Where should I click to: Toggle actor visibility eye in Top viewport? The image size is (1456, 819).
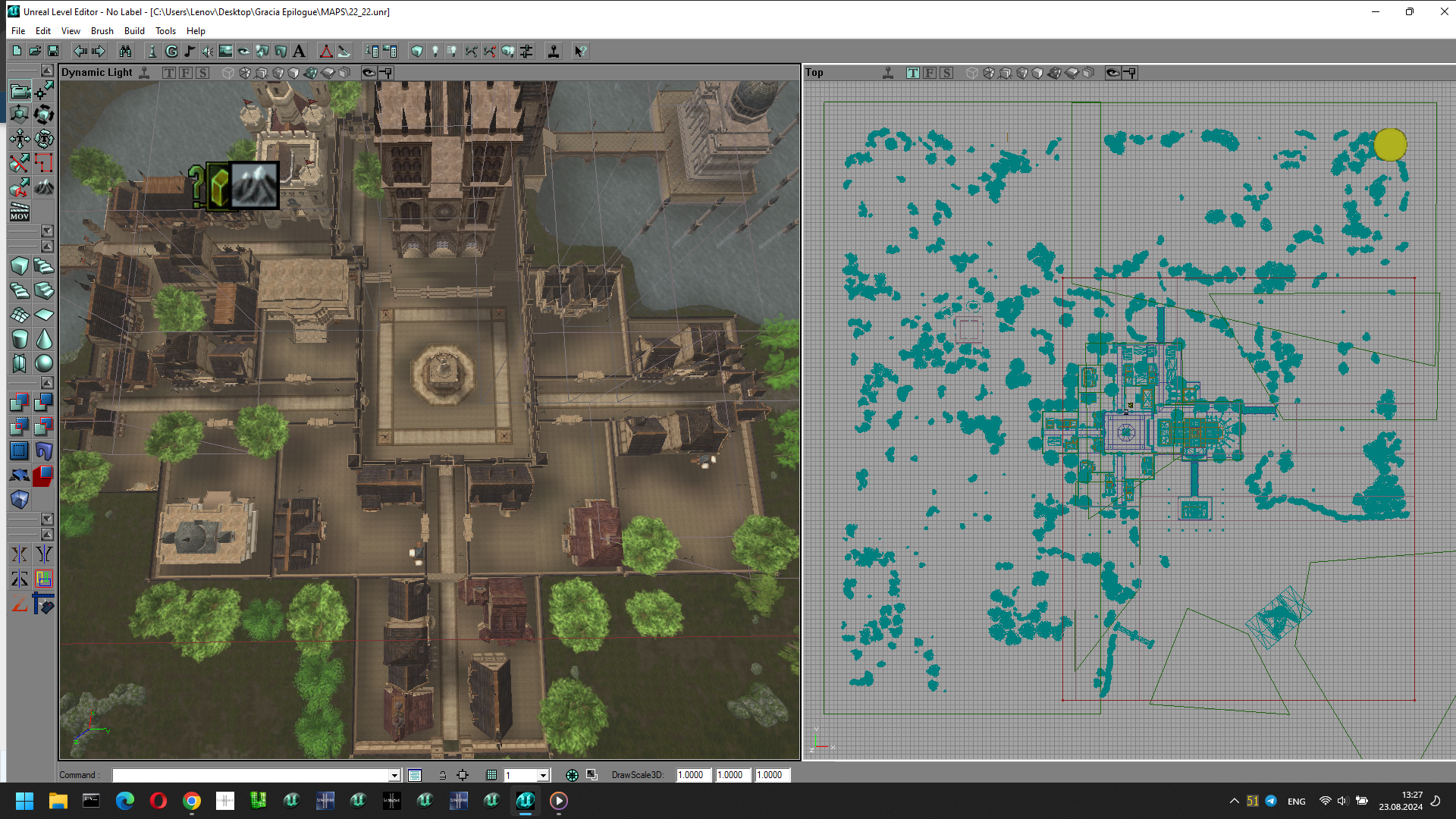pyautogui.click(x=1112, y=73)
